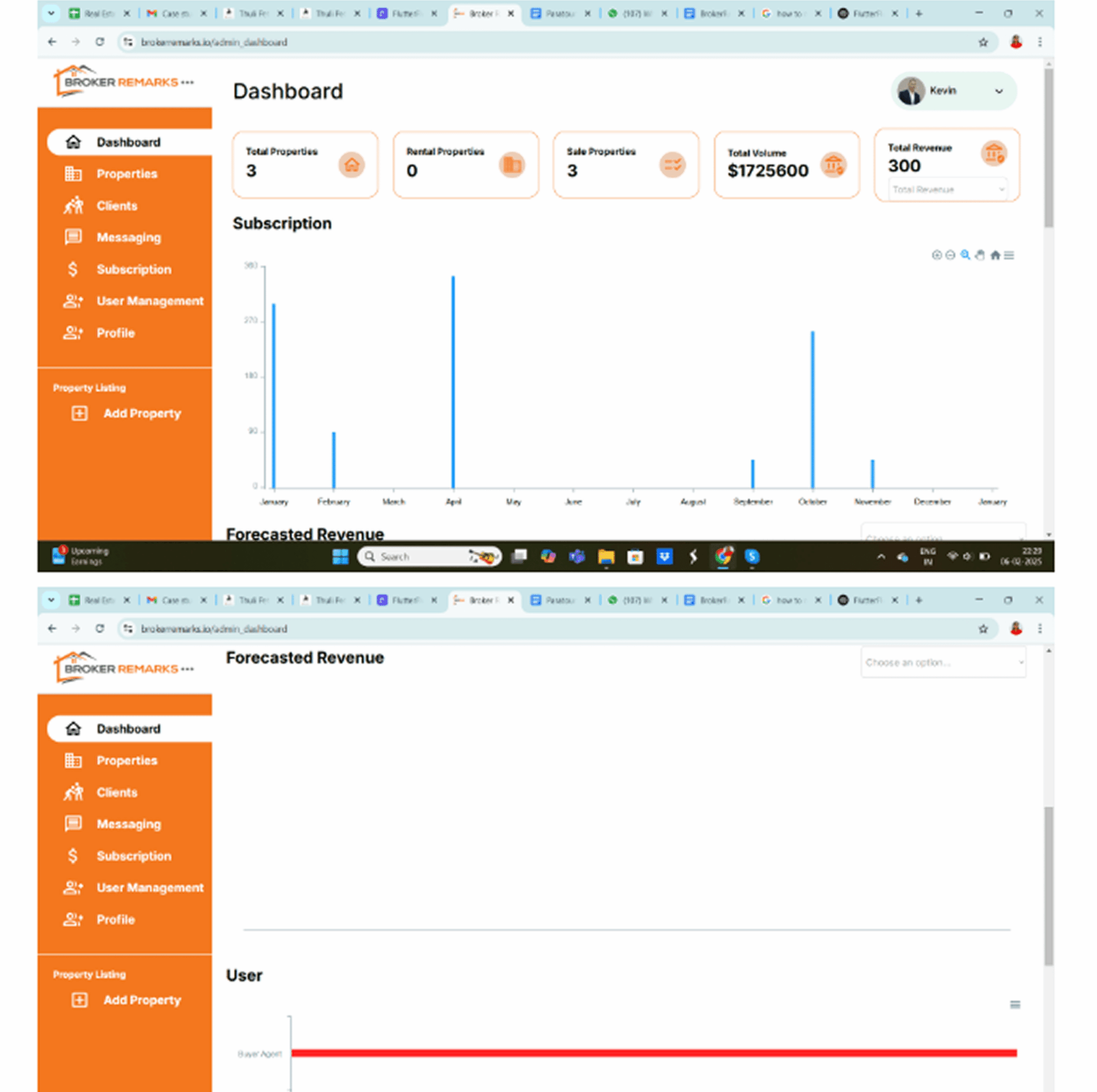
Task: Click the Windows taskbar search box
Action: click(429, 557)
